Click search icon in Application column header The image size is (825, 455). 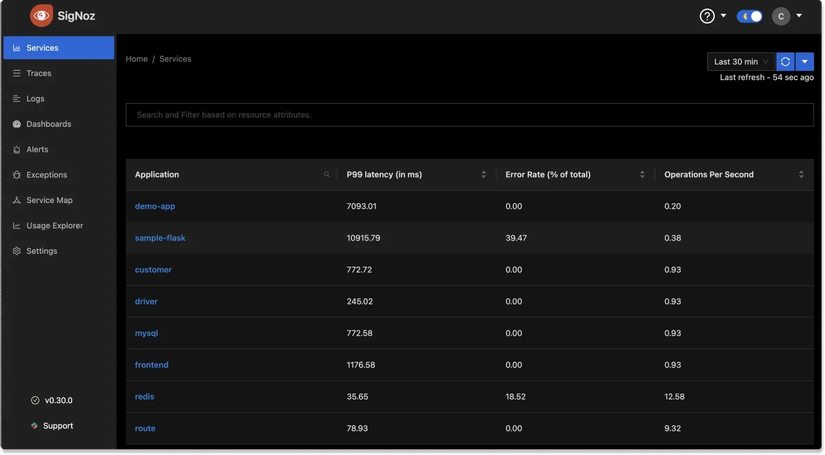pyautogui.click(x=327, y=175)
